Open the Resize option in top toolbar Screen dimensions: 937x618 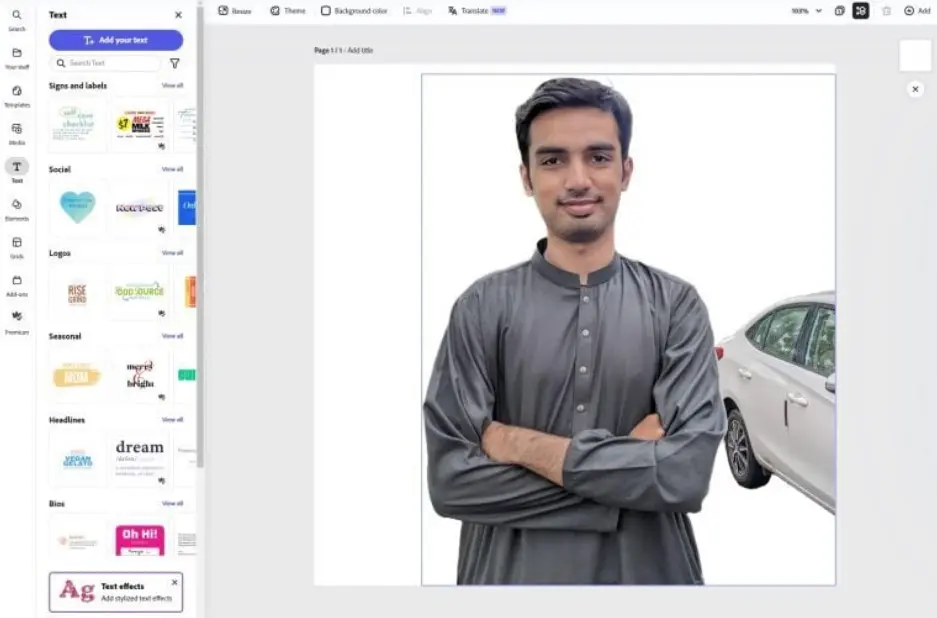point(235,11)
